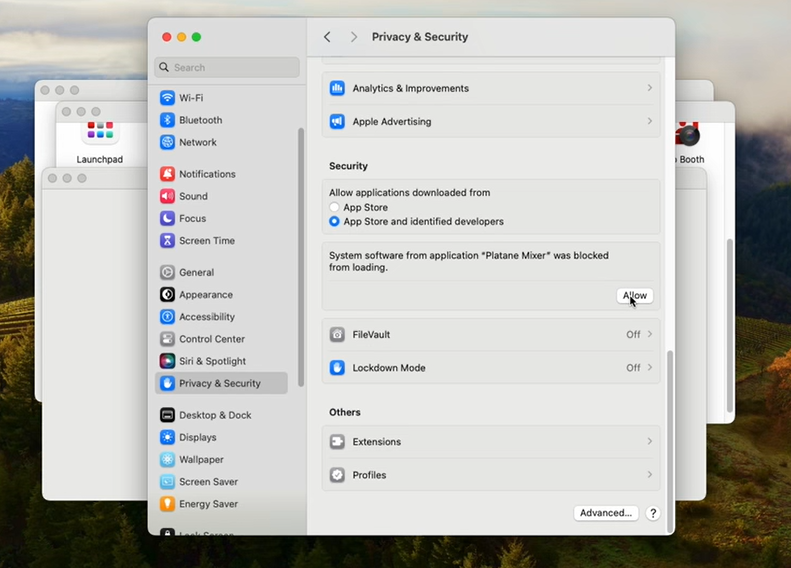Click the Energy Saver label
The width and height of the screenshot is (791, 568).
click(x=208, y=504)
